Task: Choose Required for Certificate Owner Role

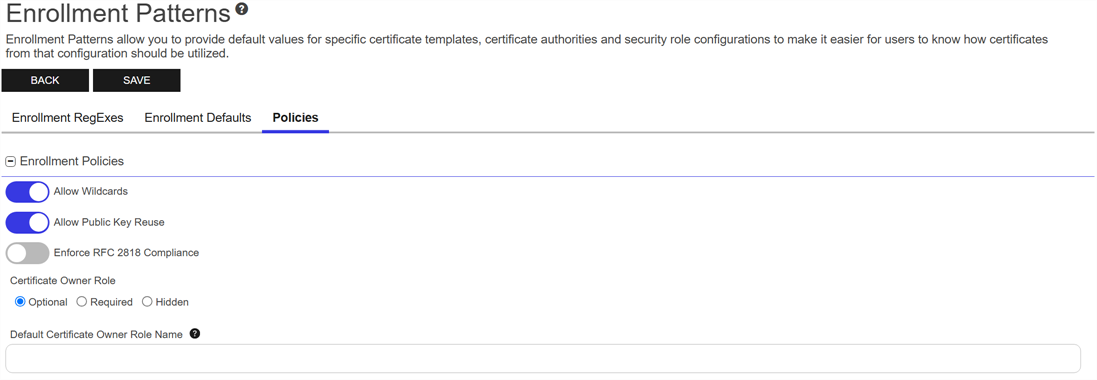Action: [81, 302]
